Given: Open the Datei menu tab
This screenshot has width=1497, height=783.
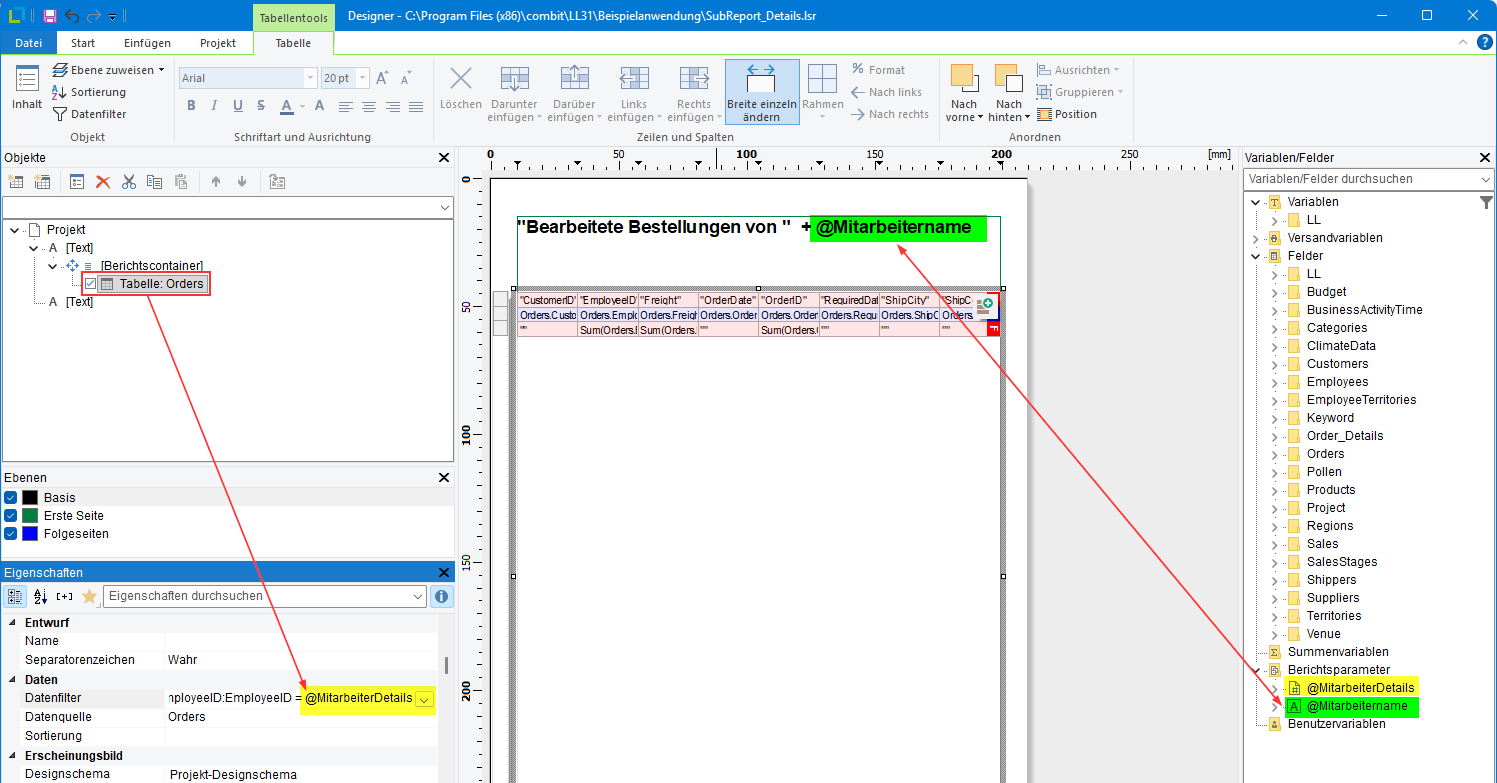Looking at the screenshot, I should tap(29, 43).
